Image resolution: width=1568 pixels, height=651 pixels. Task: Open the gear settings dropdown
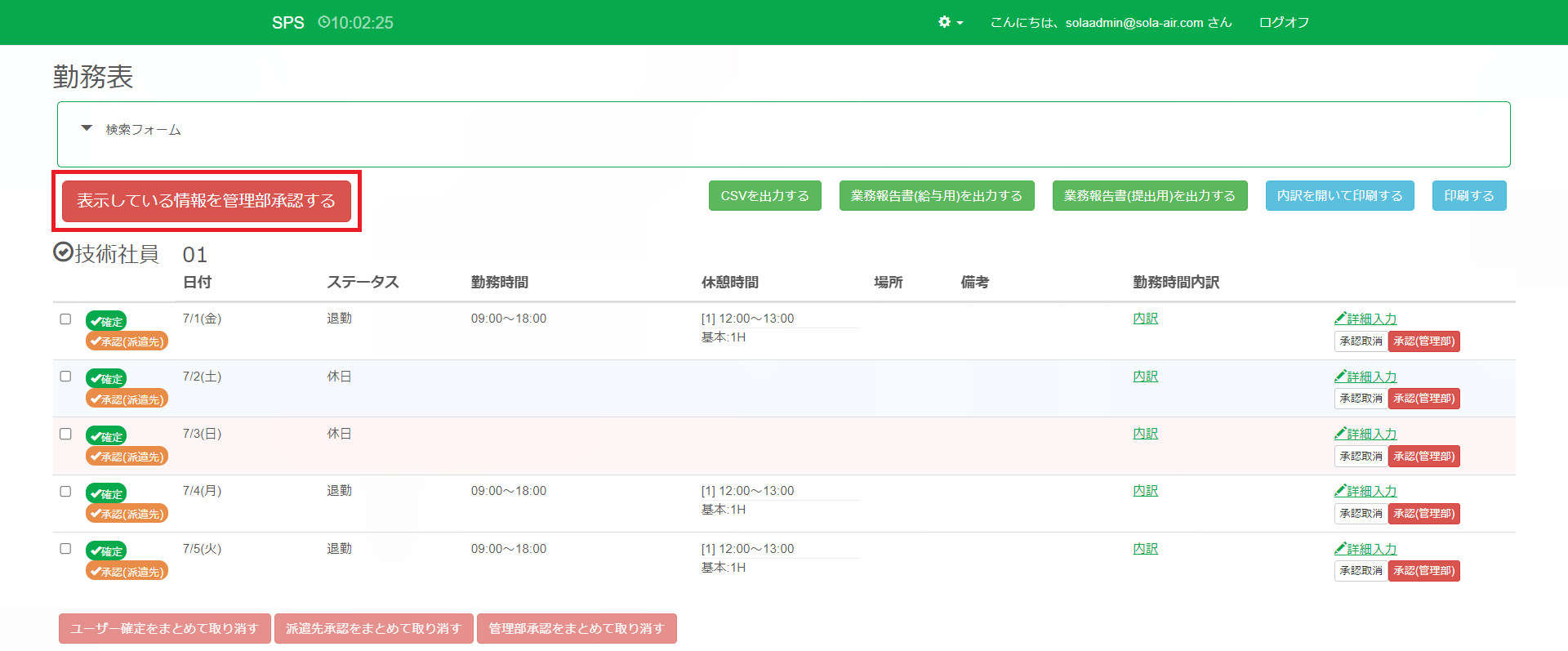(x=950, y=22)
